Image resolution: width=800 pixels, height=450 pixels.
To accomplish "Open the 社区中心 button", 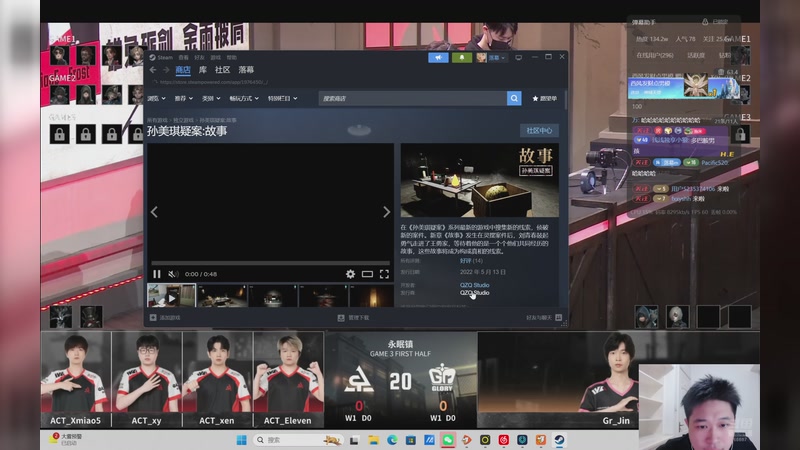I will pyautogui.click(x=539, y=131).
